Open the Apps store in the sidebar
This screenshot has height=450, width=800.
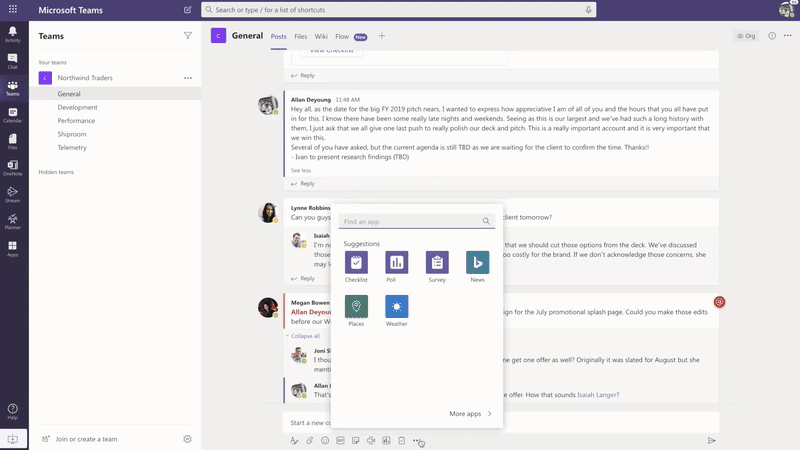point(13,249)
